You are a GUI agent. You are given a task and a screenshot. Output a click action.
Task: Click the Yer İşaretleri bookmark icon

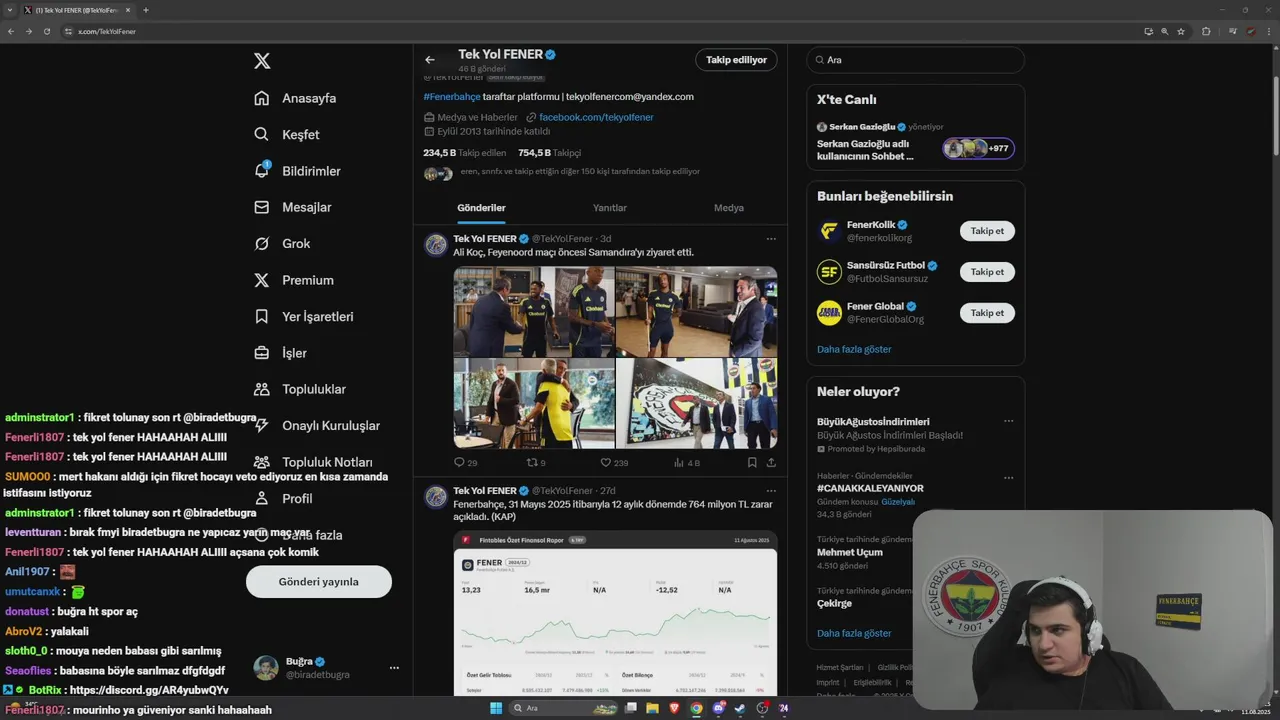click(262, 316)
